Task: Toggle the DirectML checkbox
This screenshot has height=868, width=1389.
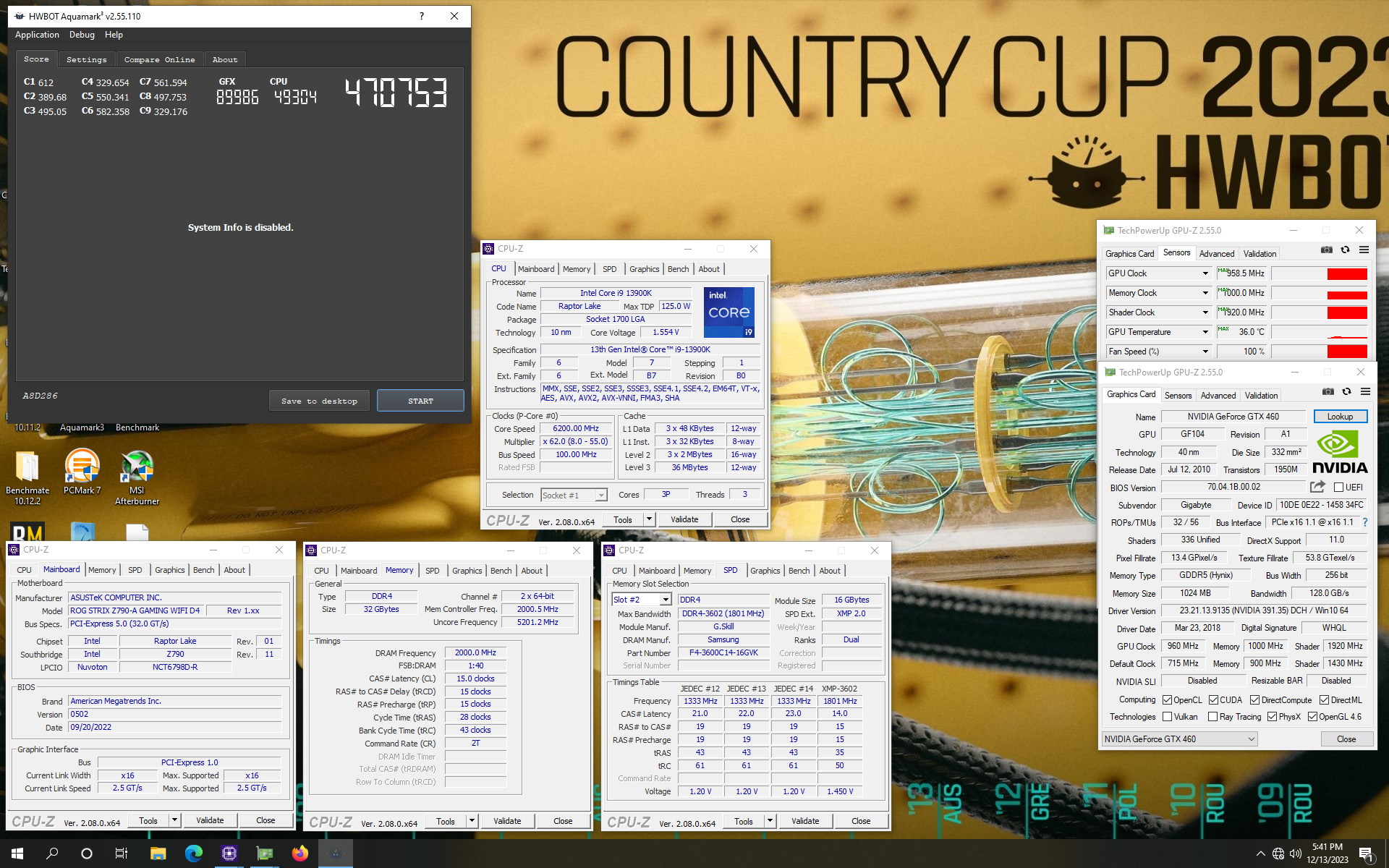Action: point(1324,700)
